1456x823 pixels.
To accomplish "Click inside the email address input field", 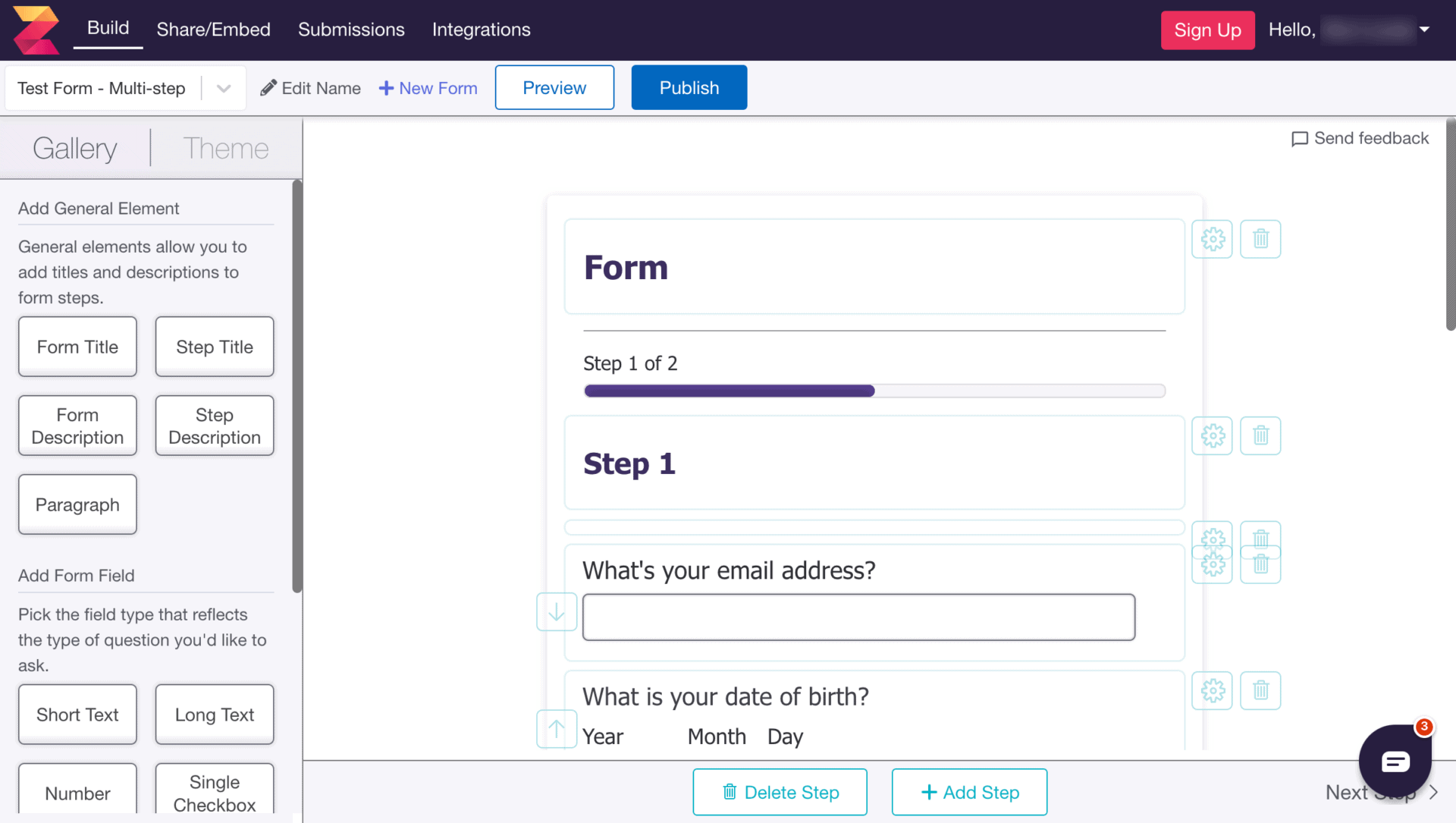I will (x=858, y=617).
